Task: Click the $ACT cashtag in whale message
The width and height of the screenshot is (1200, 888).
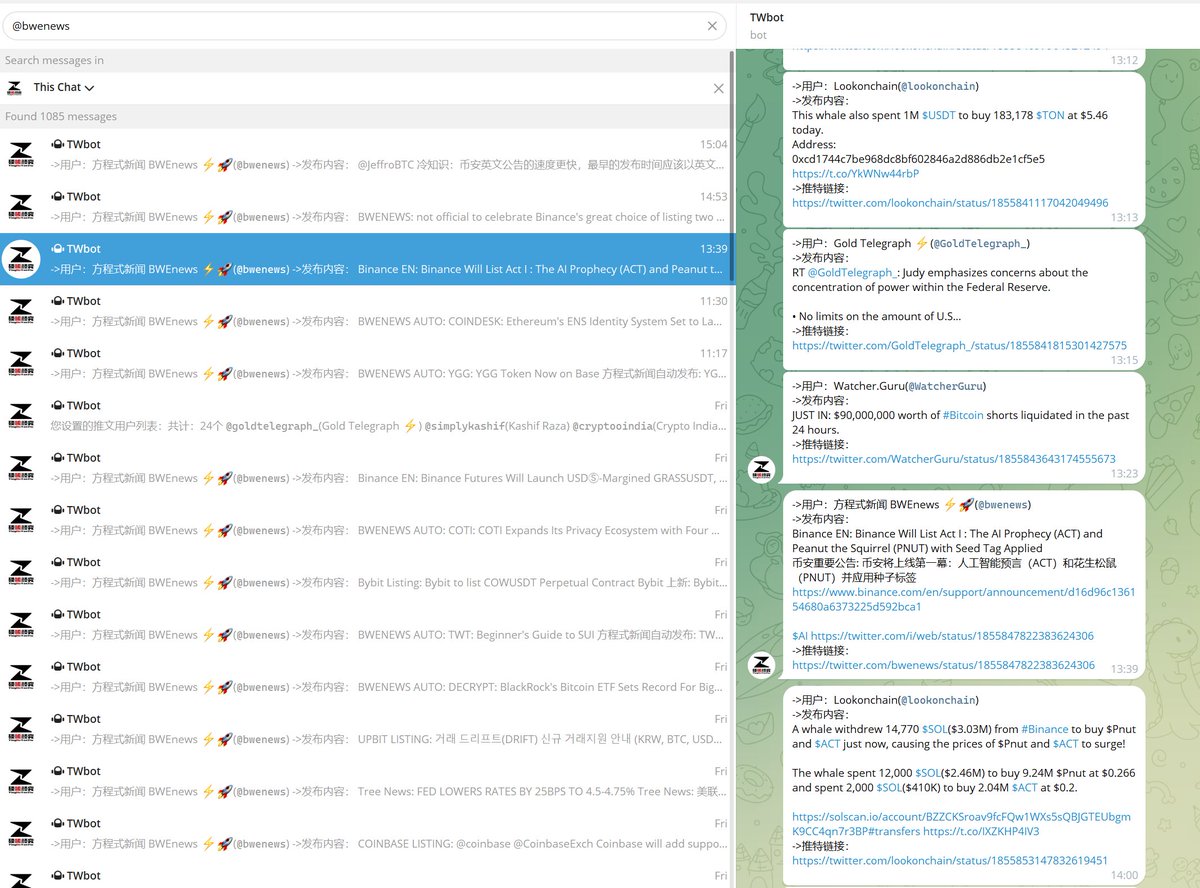Action: tap(826, 744)
